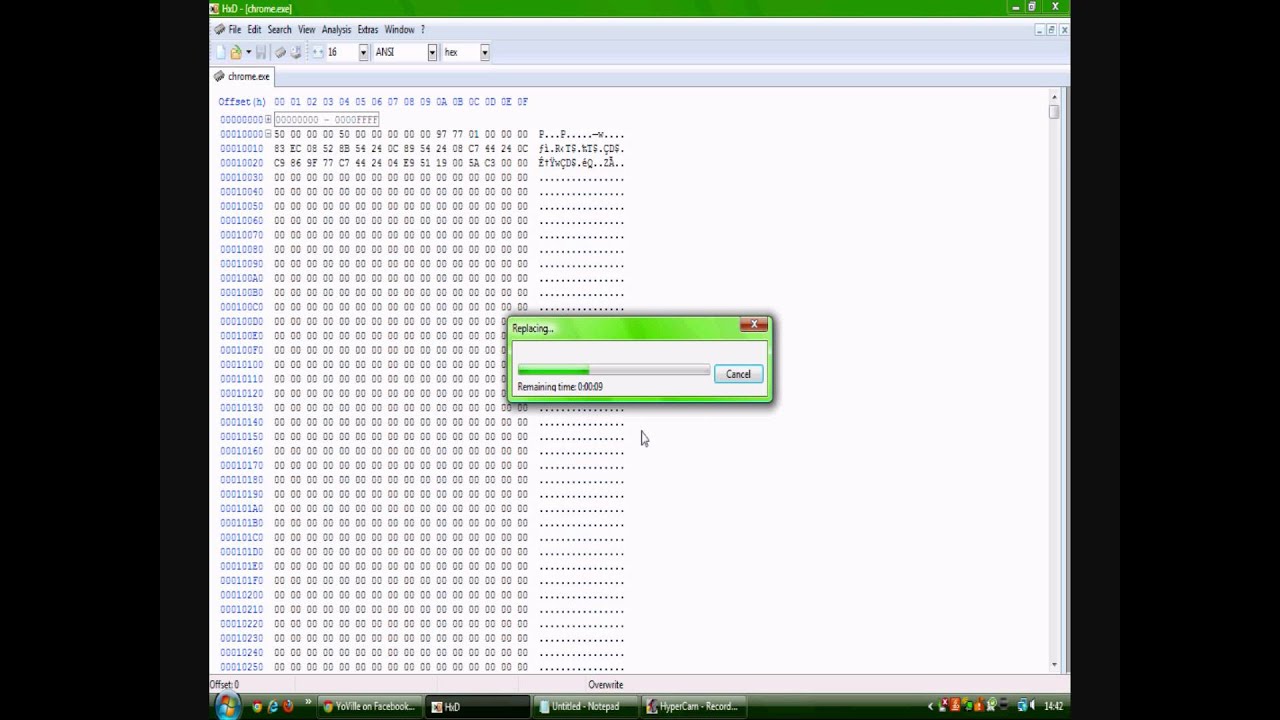Click the Offset: 0 status bar entry
Viewport: 1280px width, 720px height.
click(224, 685)
